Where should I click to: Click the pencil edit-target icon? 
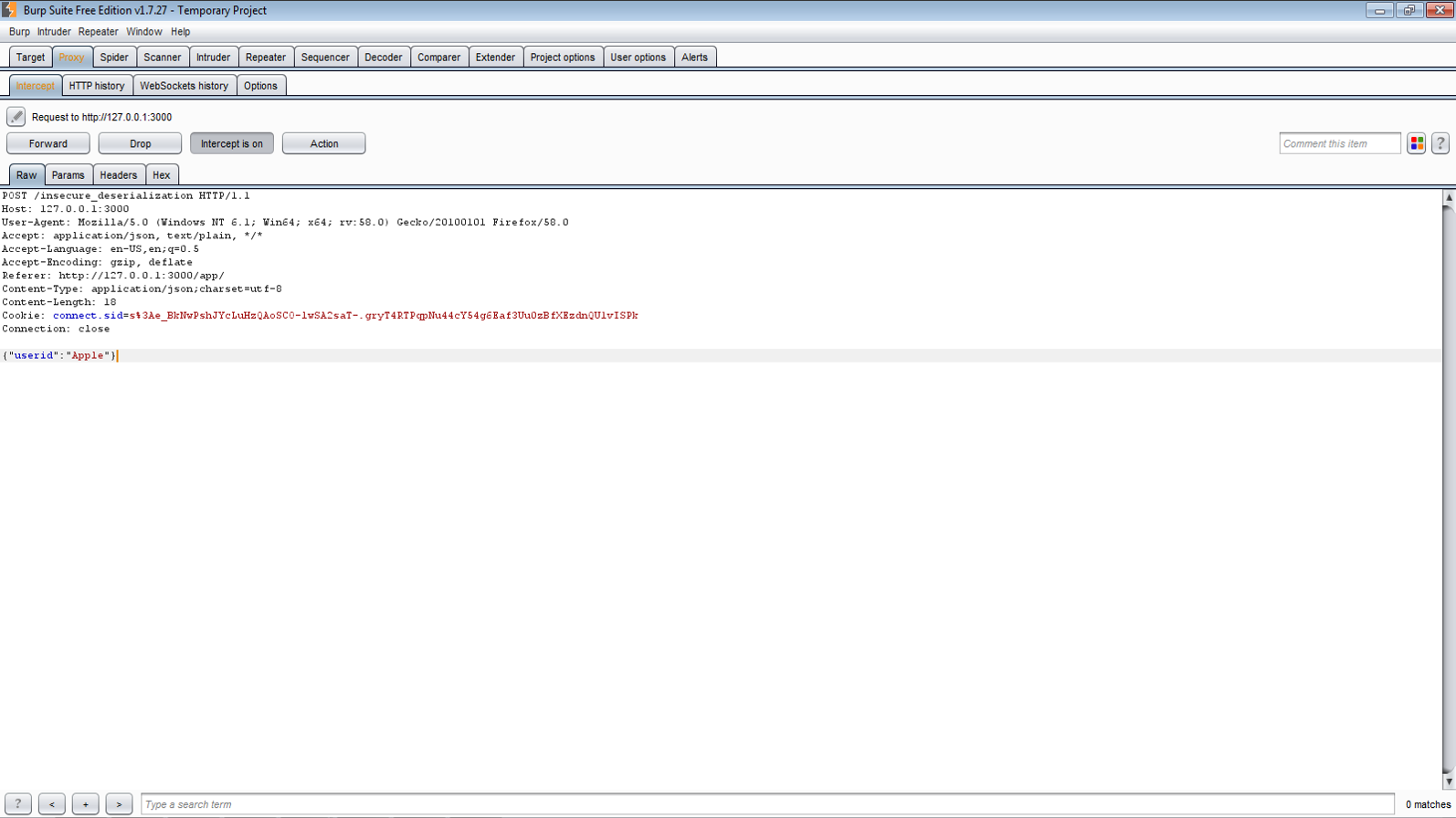16,117
